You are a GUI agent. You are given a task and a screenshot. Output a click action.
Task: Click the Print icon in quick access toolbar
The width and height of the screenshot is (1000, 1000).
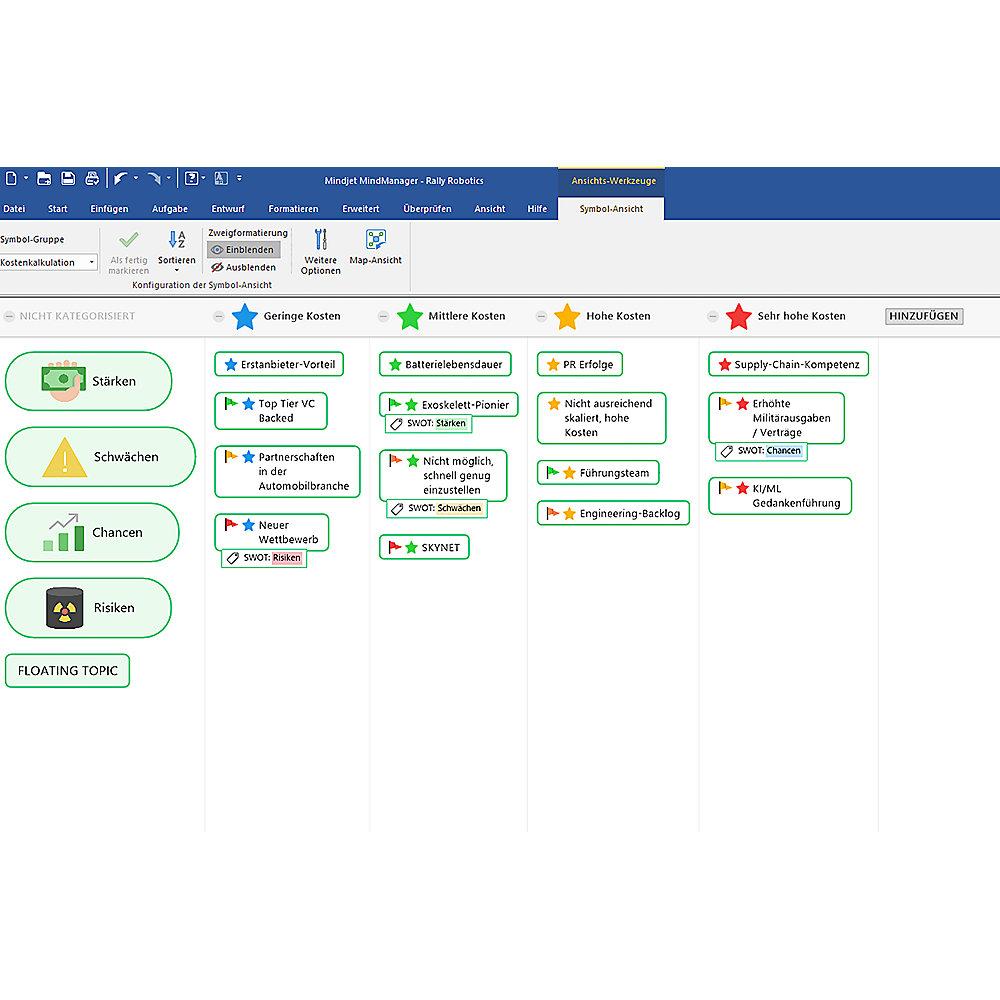tap(92, 179)
